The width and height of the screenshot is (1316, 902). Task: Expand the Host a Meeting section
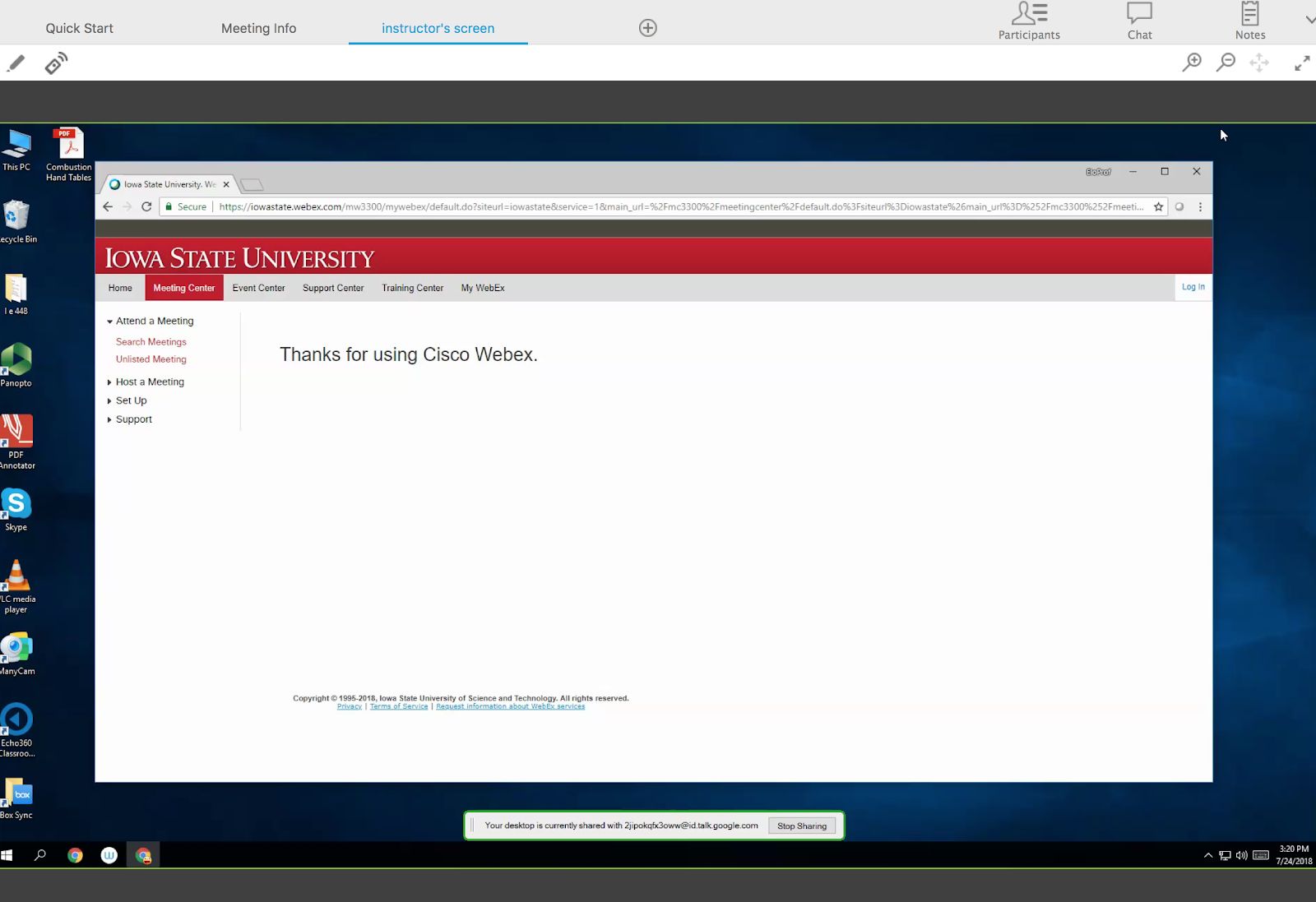pyautogui.click(x=146, y=382)
